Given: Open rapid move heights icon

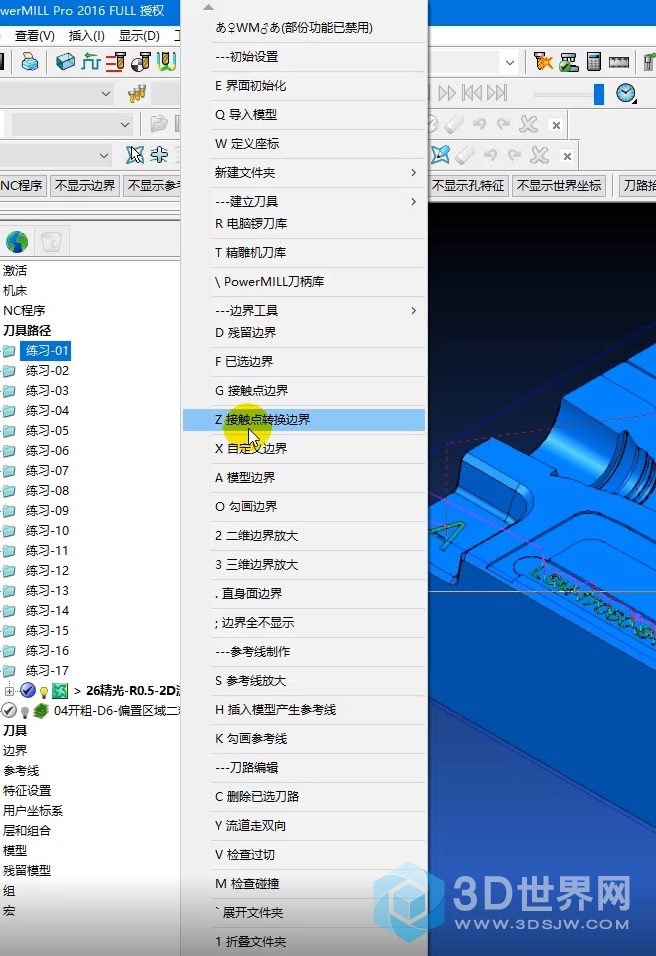Looking at the screenshot, I should pos(91,62).
